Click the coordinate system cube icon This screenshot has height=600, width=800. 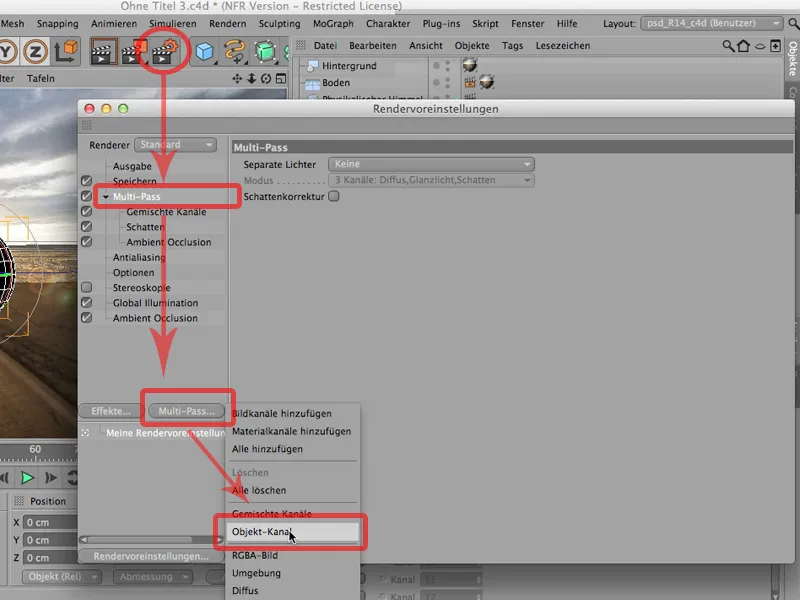[x=66, y=51]
